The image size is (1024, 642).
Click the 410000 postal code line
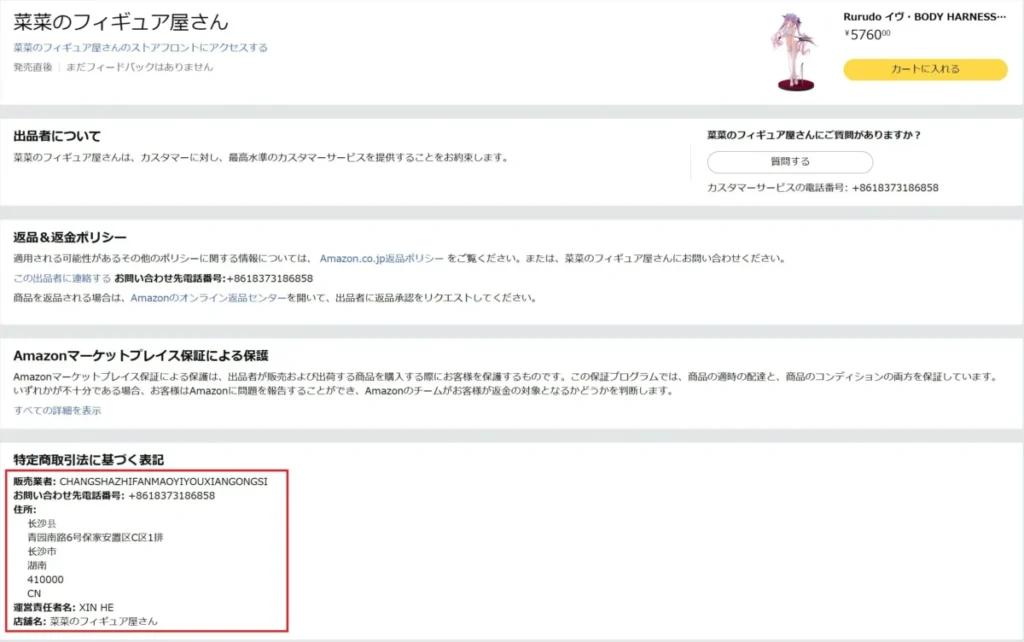click(x=46, y=579)
